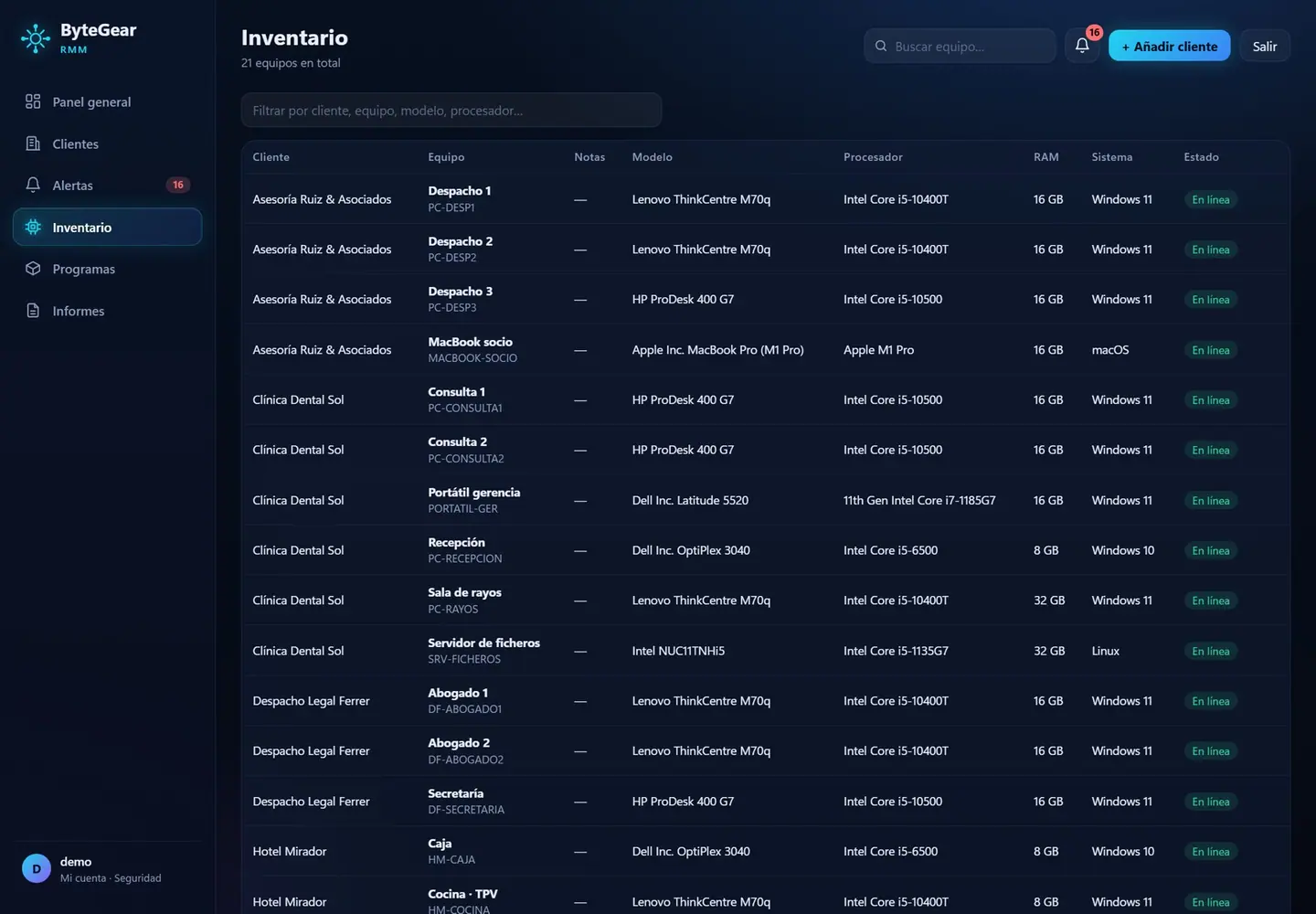Open the Despacho 2 equipment row
Viewport: 1316px width, 914px height.
point(766,250)
